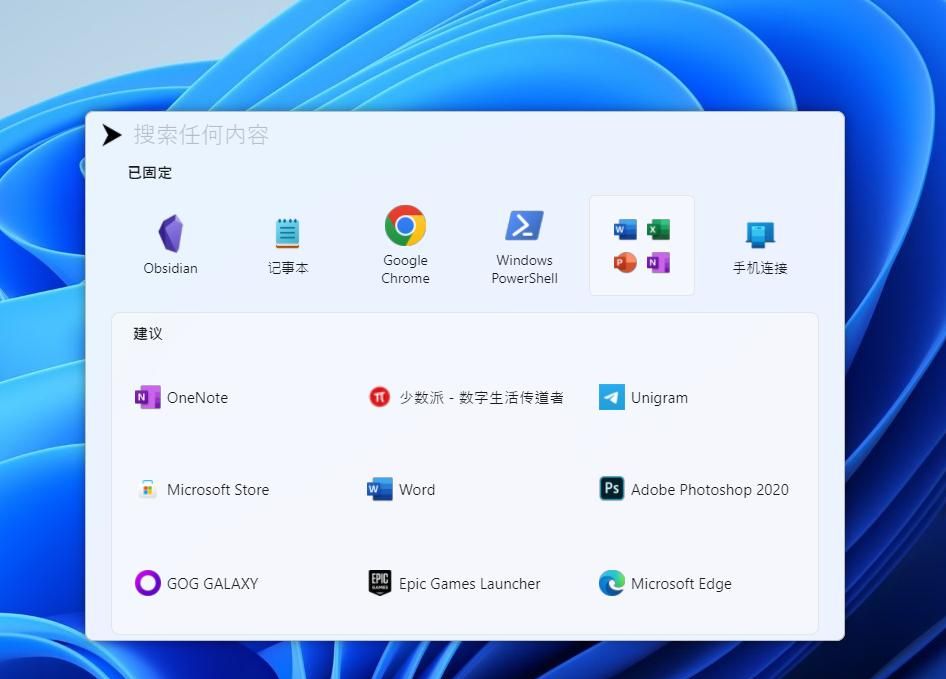Select the Excel icon inside the Office group
The height and width of the screenshot is (679, 946).
pyautogui.click(x=659, y=228)
